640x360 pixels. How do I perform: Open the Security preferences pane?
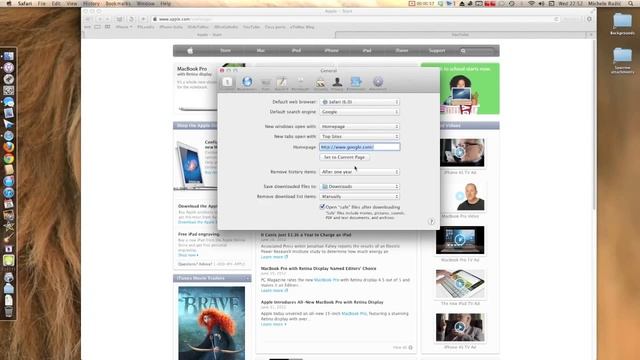[321, 83]
